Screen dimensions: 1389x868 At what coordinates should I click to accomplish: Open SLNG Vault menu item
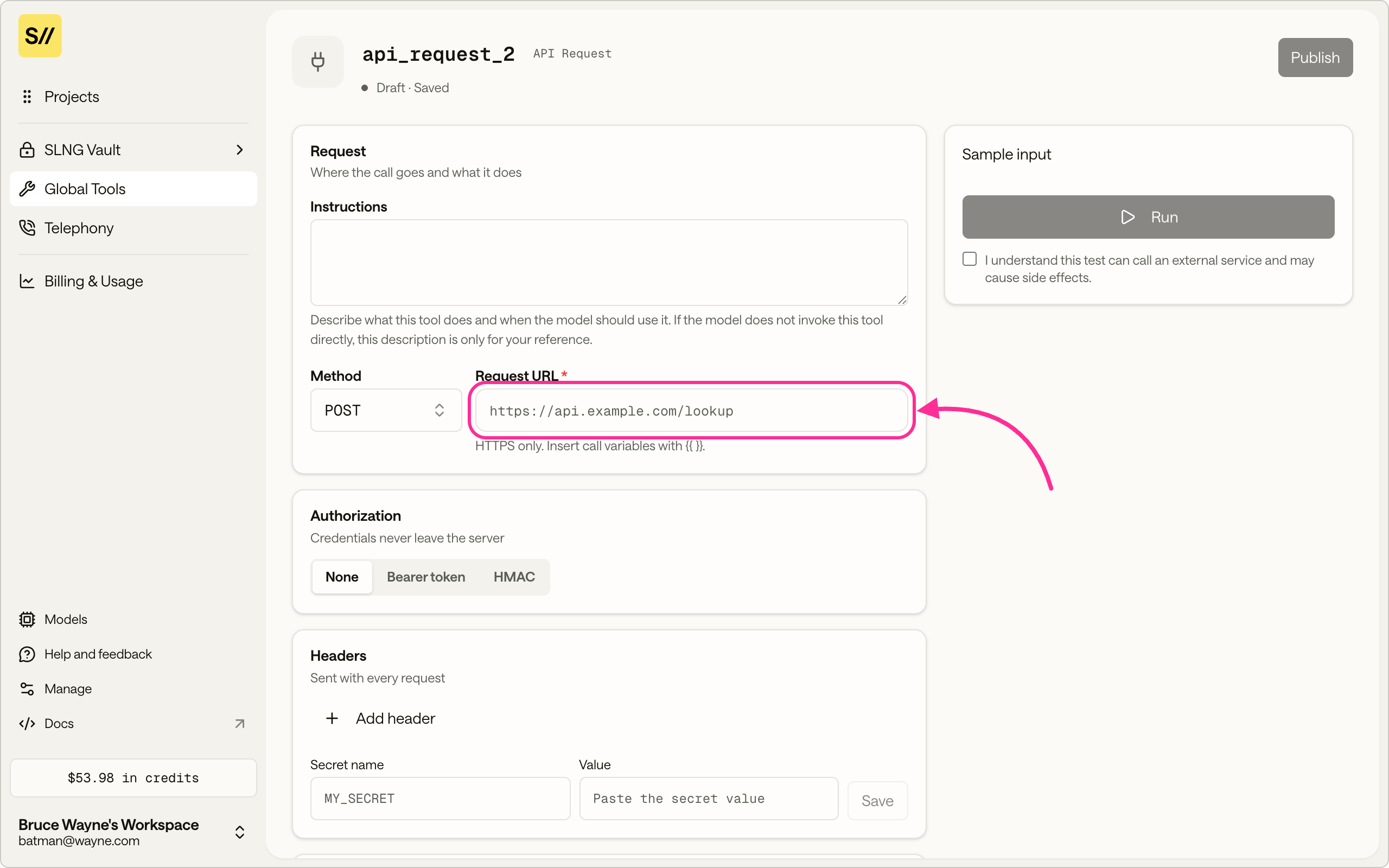(133, 150)
